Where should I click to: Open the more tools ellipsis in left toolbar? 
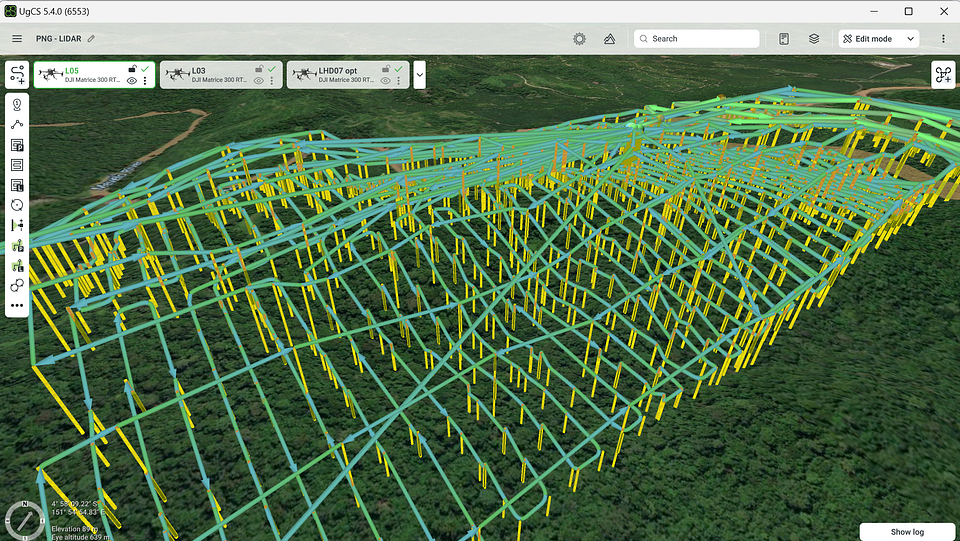click(17, 306)
